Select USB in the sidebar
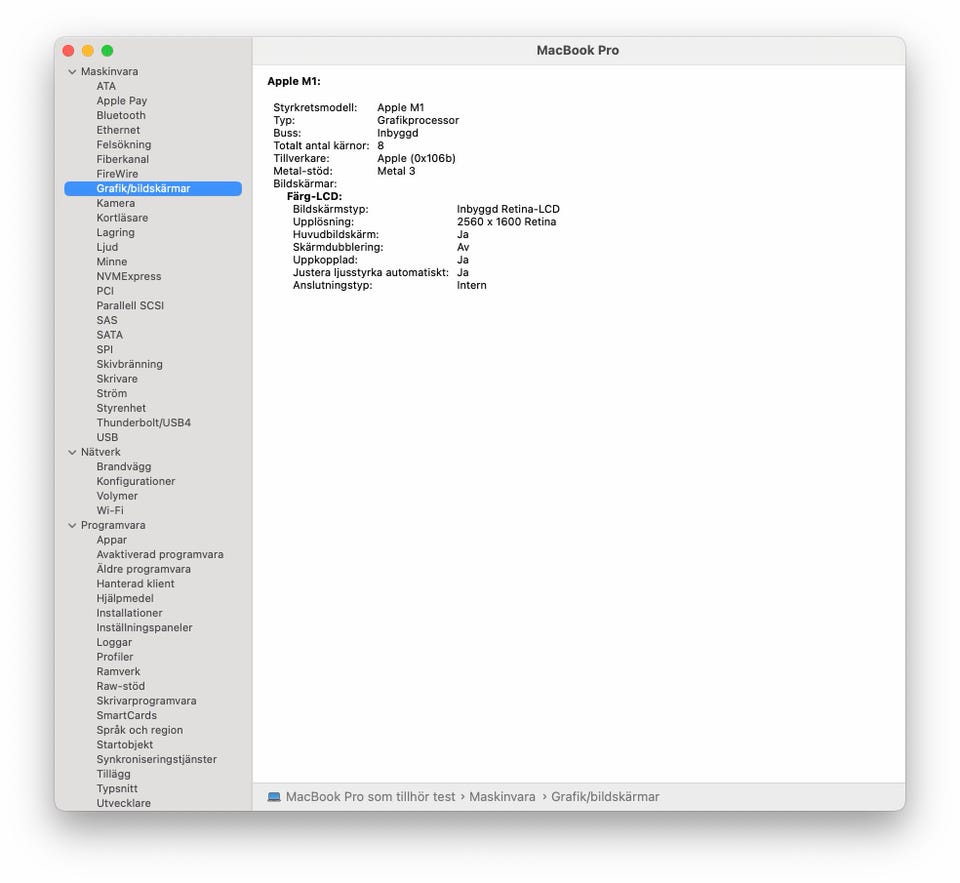 tap(107, 438)
